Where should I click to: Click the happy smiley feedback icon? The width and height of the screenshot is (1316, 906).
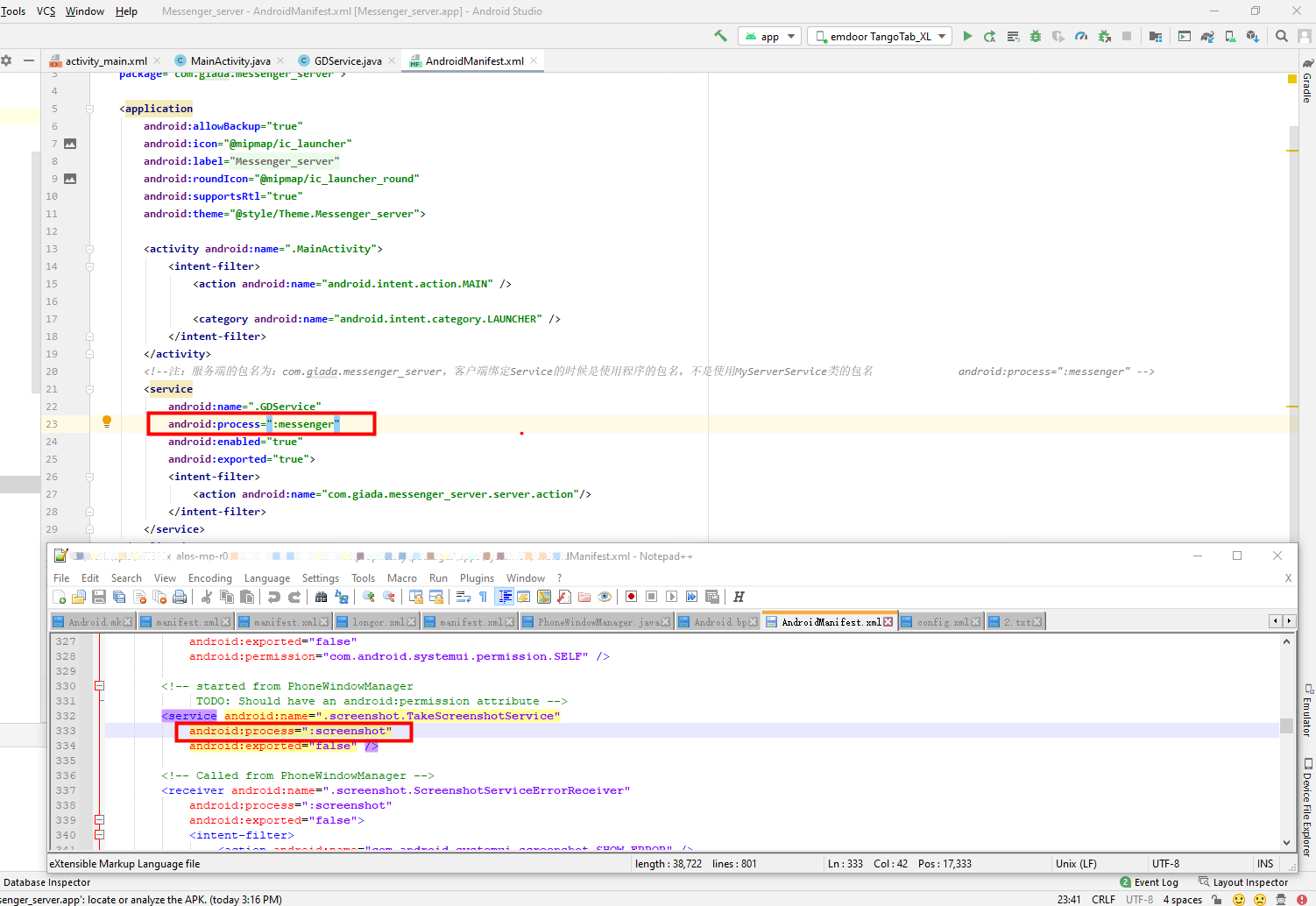[1239, 899]
